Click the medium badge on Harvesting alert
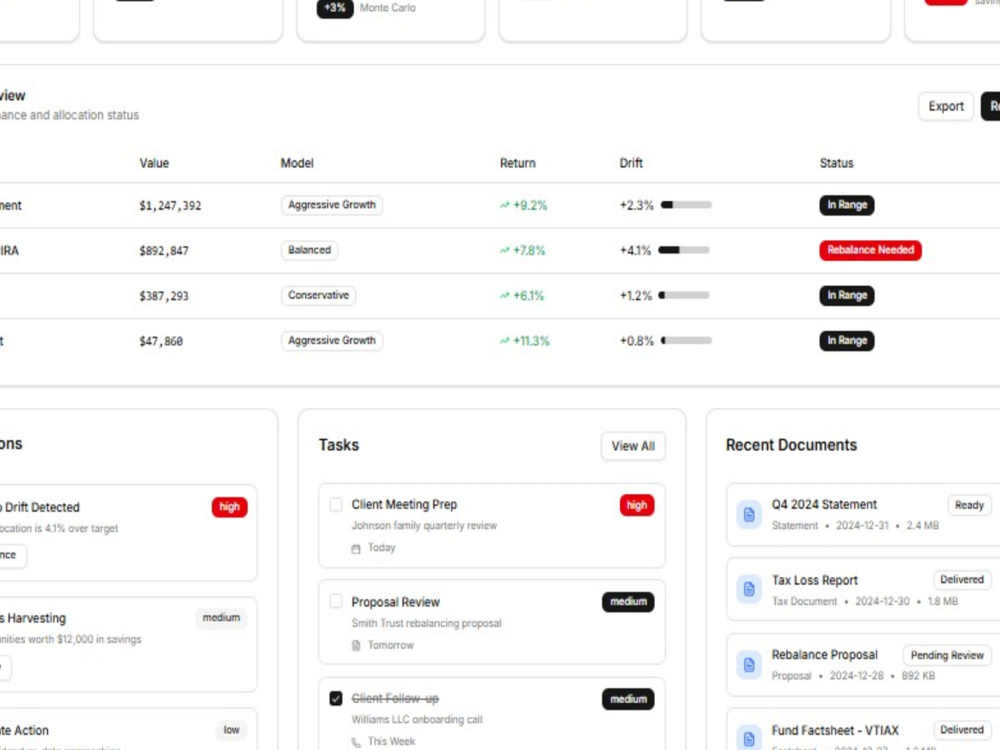This screenshot has height=750, width=1000. pyautogui.click(x=221, y=618)
